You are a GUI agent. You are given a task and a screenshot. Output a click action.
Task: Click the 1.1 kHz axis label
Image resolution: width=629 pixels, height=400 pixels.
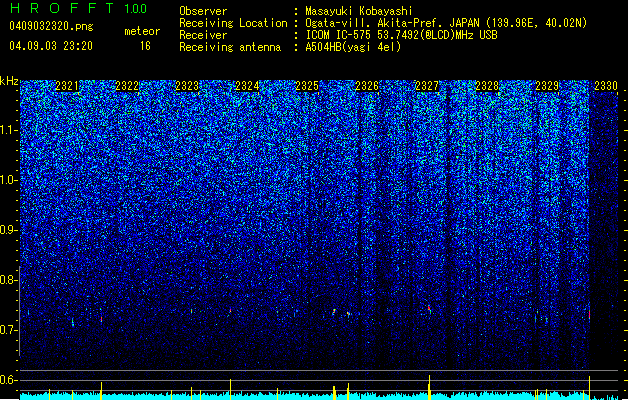(9, 130)
